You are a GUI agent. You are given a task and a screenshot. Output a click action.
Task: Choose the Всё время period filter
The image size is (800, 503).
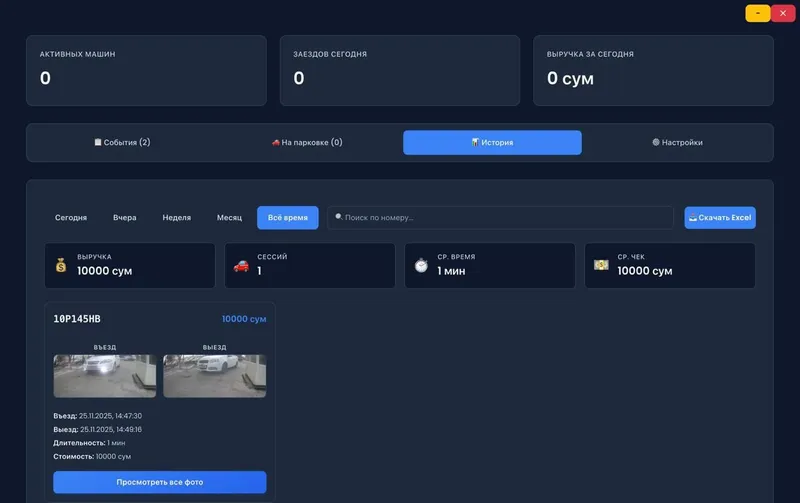click(x=288, y=217)
